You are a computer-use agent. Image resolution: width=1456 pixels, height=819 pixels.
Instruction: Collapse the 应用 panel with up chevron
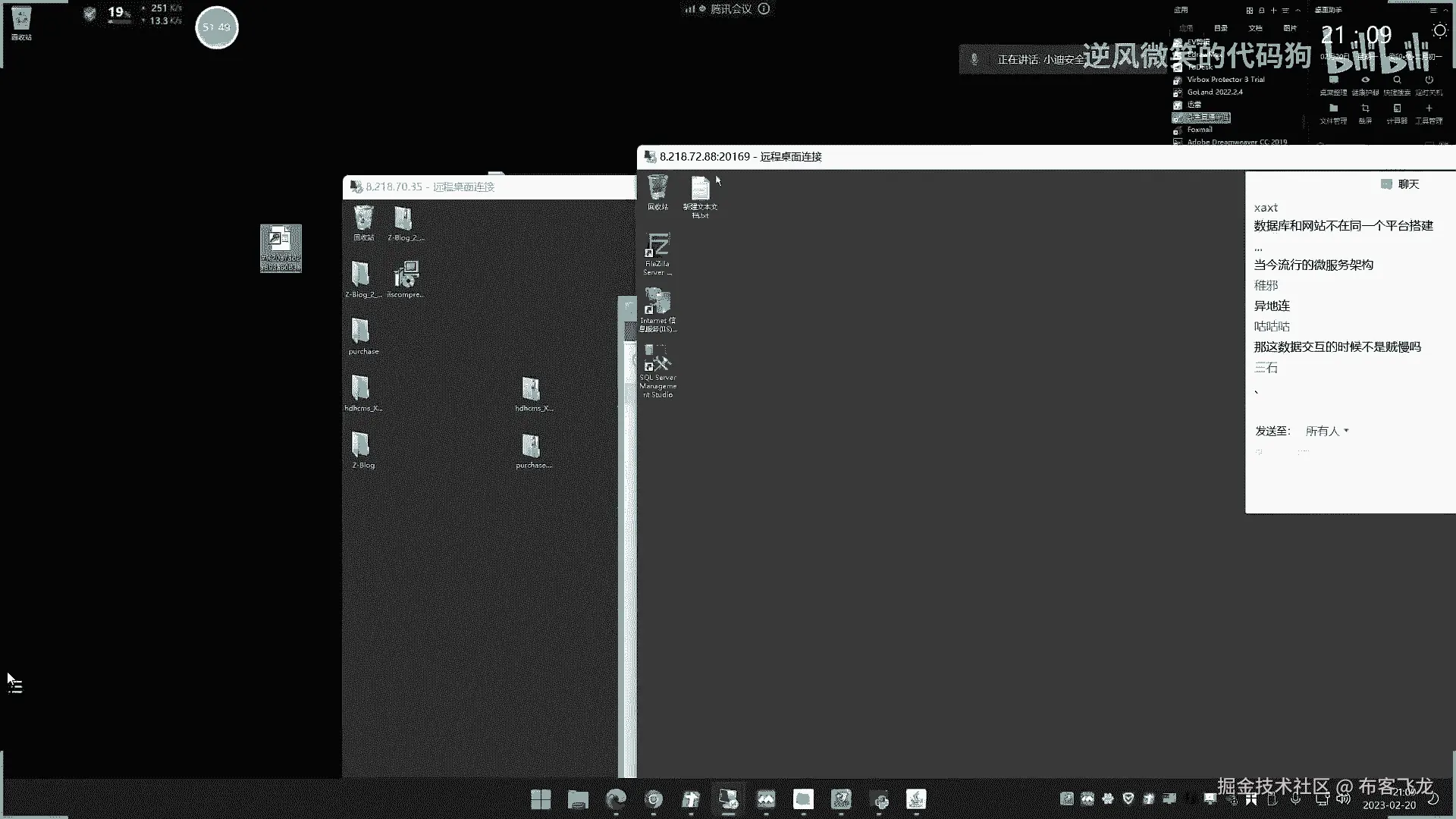[1298, 11]
